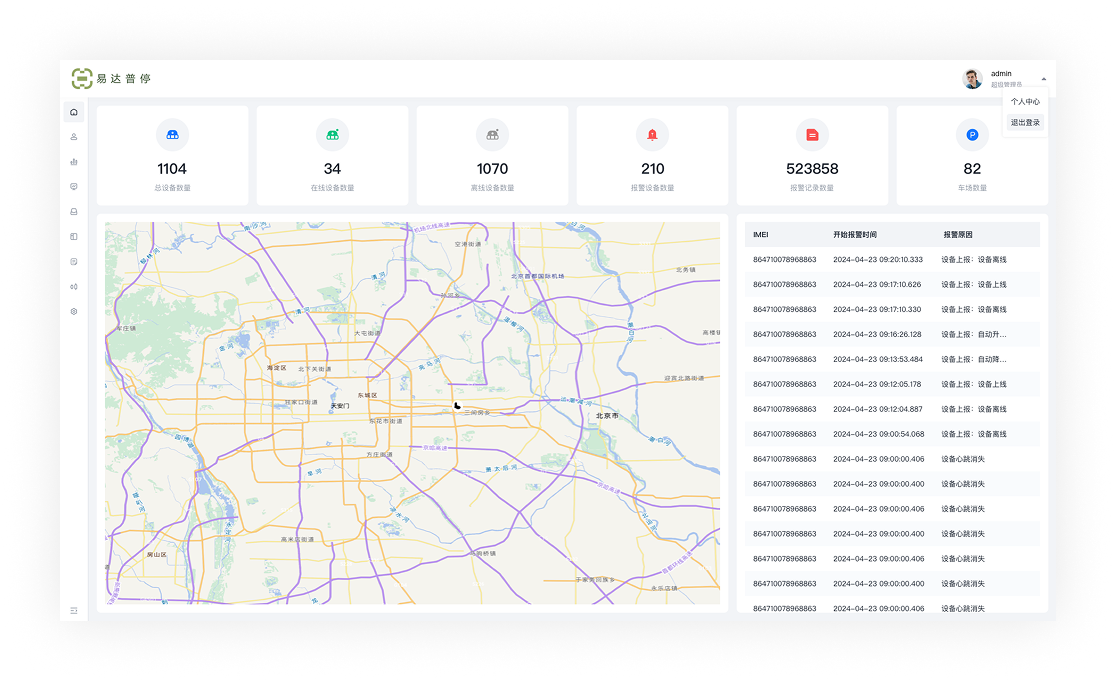Image resolution: width=1116 pixels, height=681 pixels.
Task: Click the red alarm bell icon
Action: [x=652, y=135]
